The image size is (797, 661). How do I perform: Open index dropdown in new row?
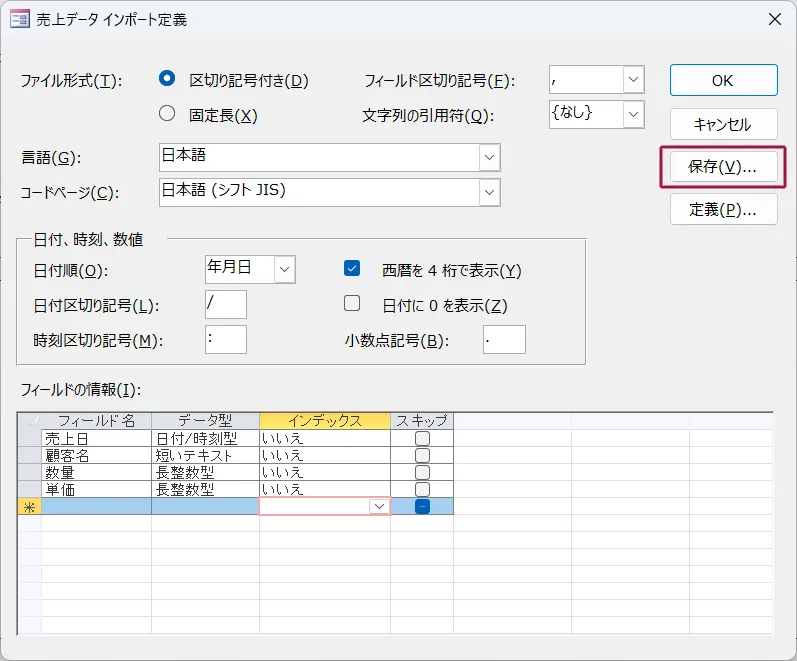(x=379, y=507)
